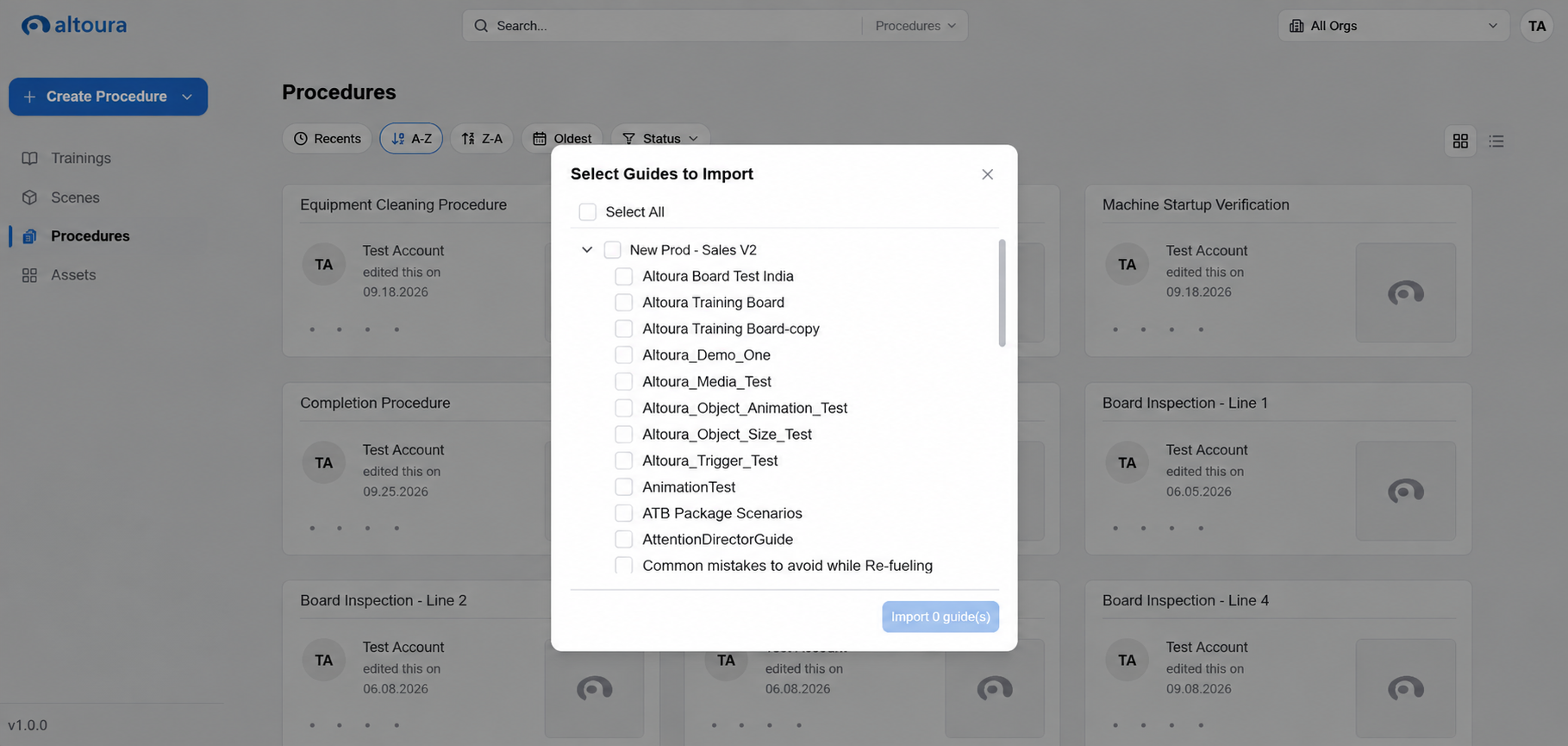Open the All Orgs dropdown

point(1393,26)
